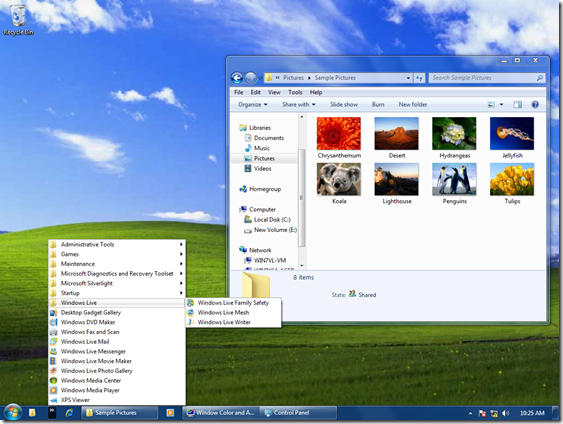The height and width of the screenshot is (424, 563).
Task: Open the Organize dropdown
Action: tap(252, 104)
